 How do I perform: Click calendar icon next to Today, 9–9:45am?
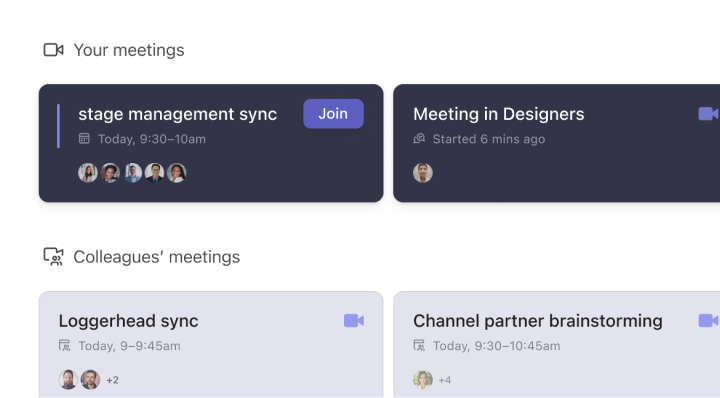[64, 345]
